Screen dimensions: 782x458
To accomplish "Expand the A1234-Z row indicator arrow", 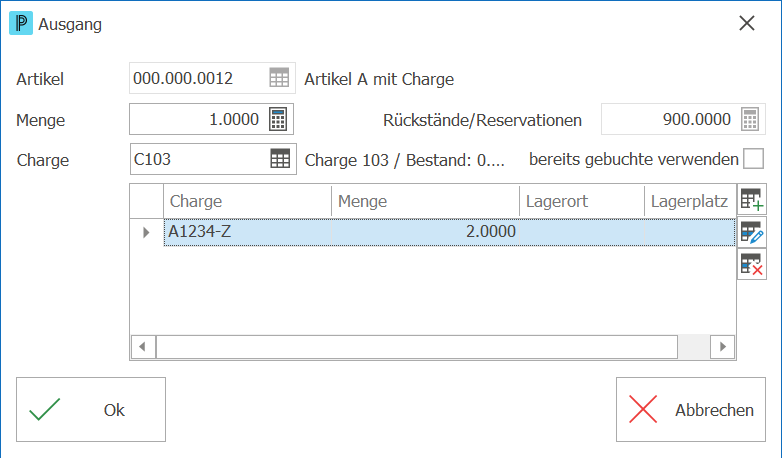I will (146, 232).
